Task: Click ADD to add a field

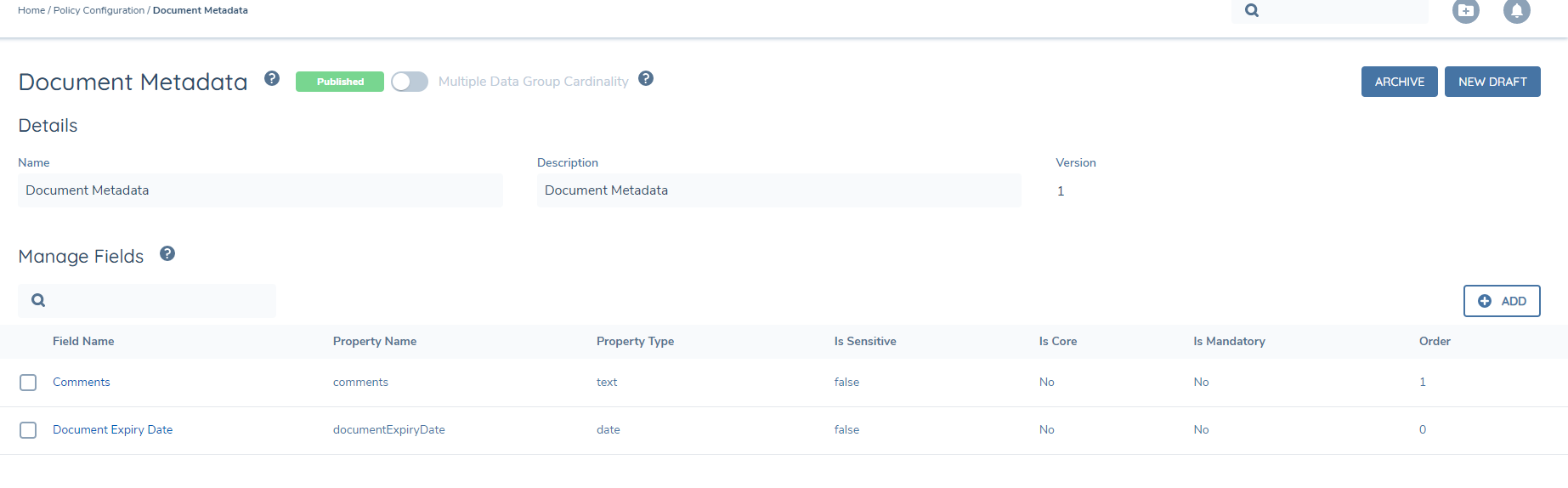Action: click(1502, 301)
